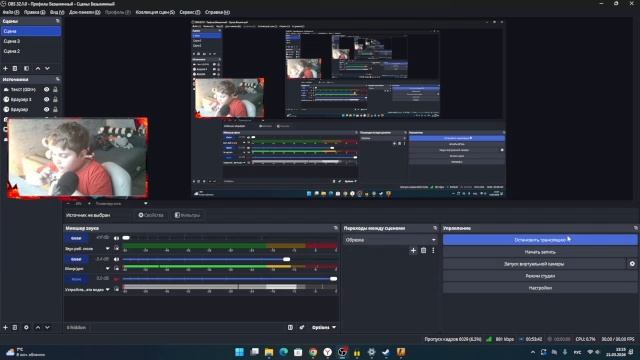Open advanced audio properties icon in mixer
The height and width of the screenshot is (360, 640).
(x=302, y=327)
